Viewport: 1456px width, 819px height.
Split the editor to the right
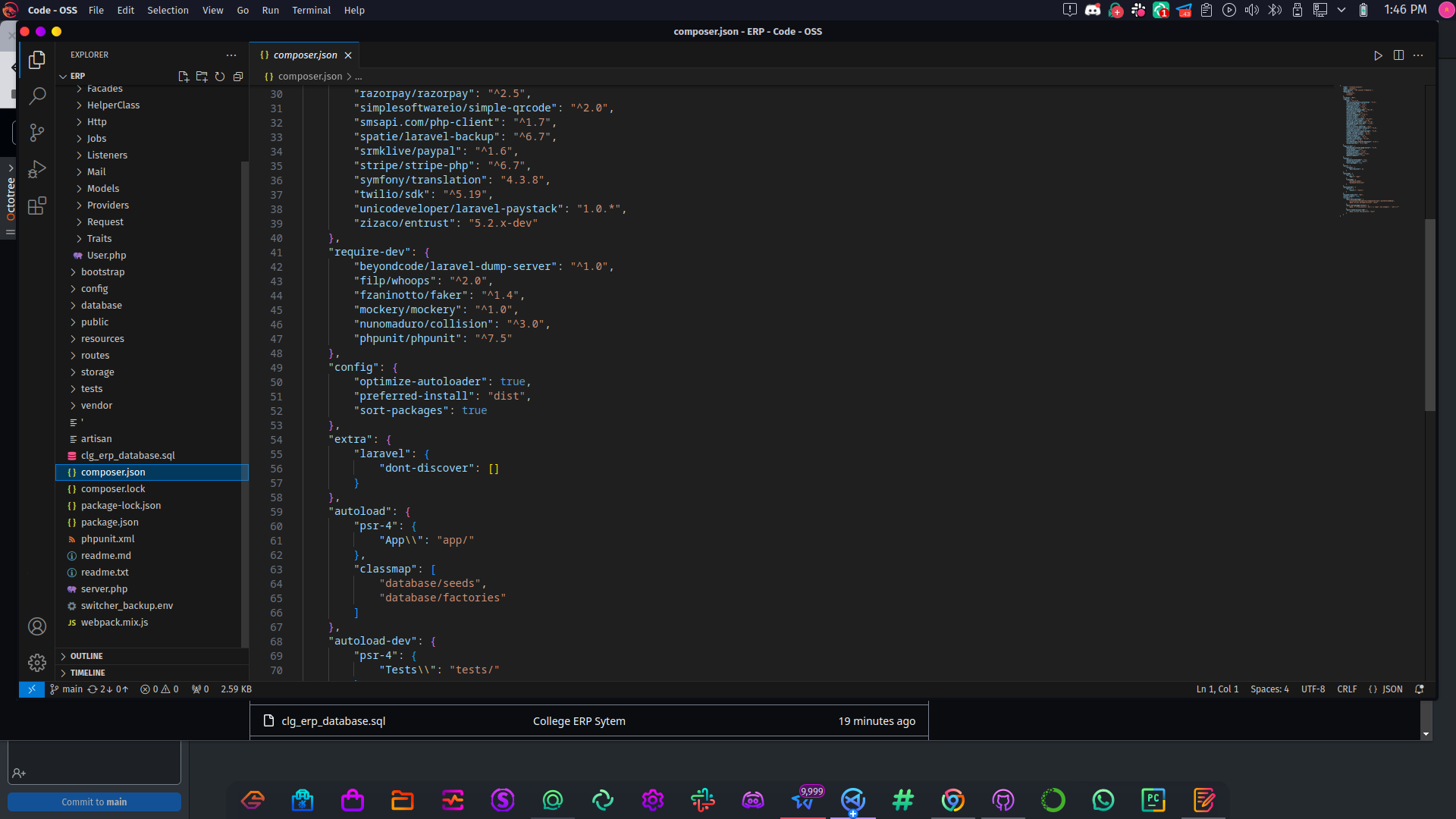tap(1398, 55)
